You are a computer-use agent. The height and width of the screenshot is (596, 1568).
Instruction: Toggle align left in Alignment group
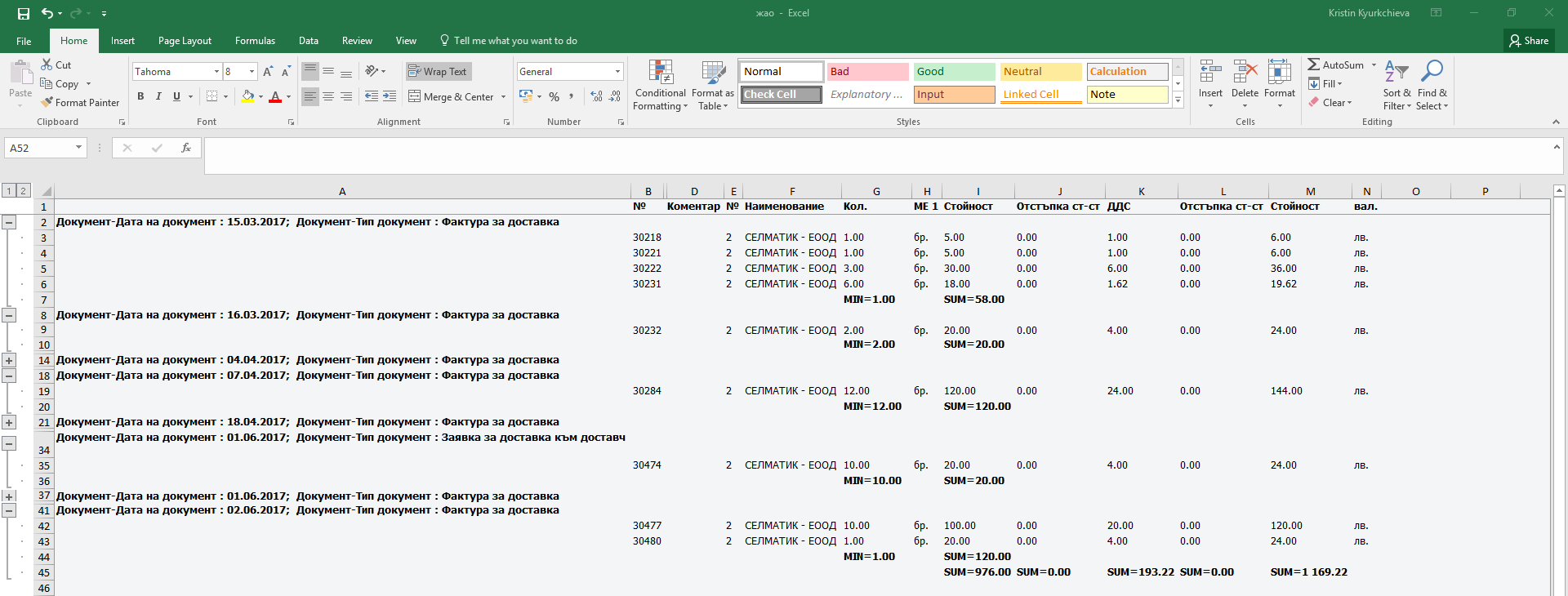pyautogui.click(x=310, y=96)
